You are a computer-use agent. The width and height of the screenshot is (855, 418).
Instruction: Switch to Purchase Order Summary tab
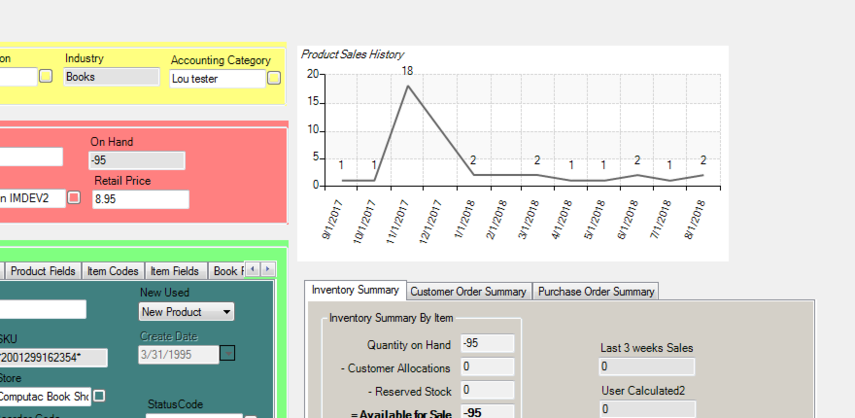[x=595, y=292]
